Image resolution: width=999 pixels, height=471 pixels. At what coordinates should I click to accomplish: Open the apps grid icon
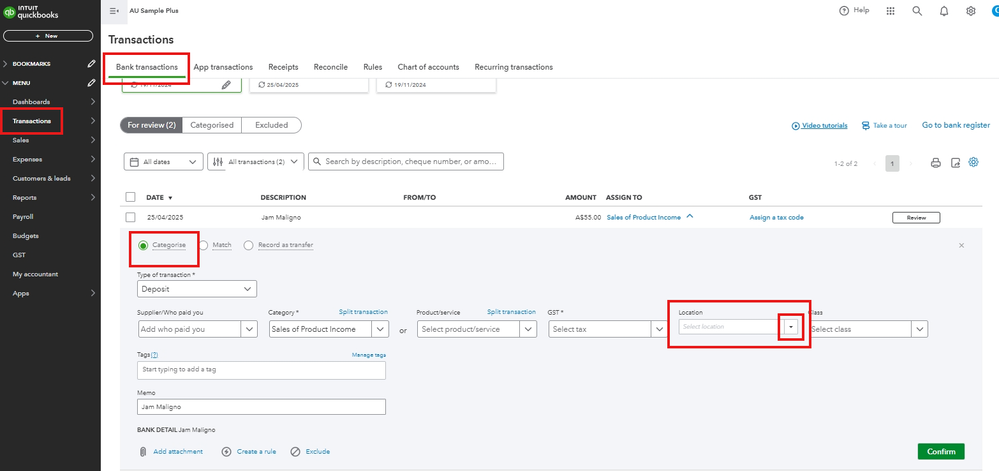tap(891, 11)
